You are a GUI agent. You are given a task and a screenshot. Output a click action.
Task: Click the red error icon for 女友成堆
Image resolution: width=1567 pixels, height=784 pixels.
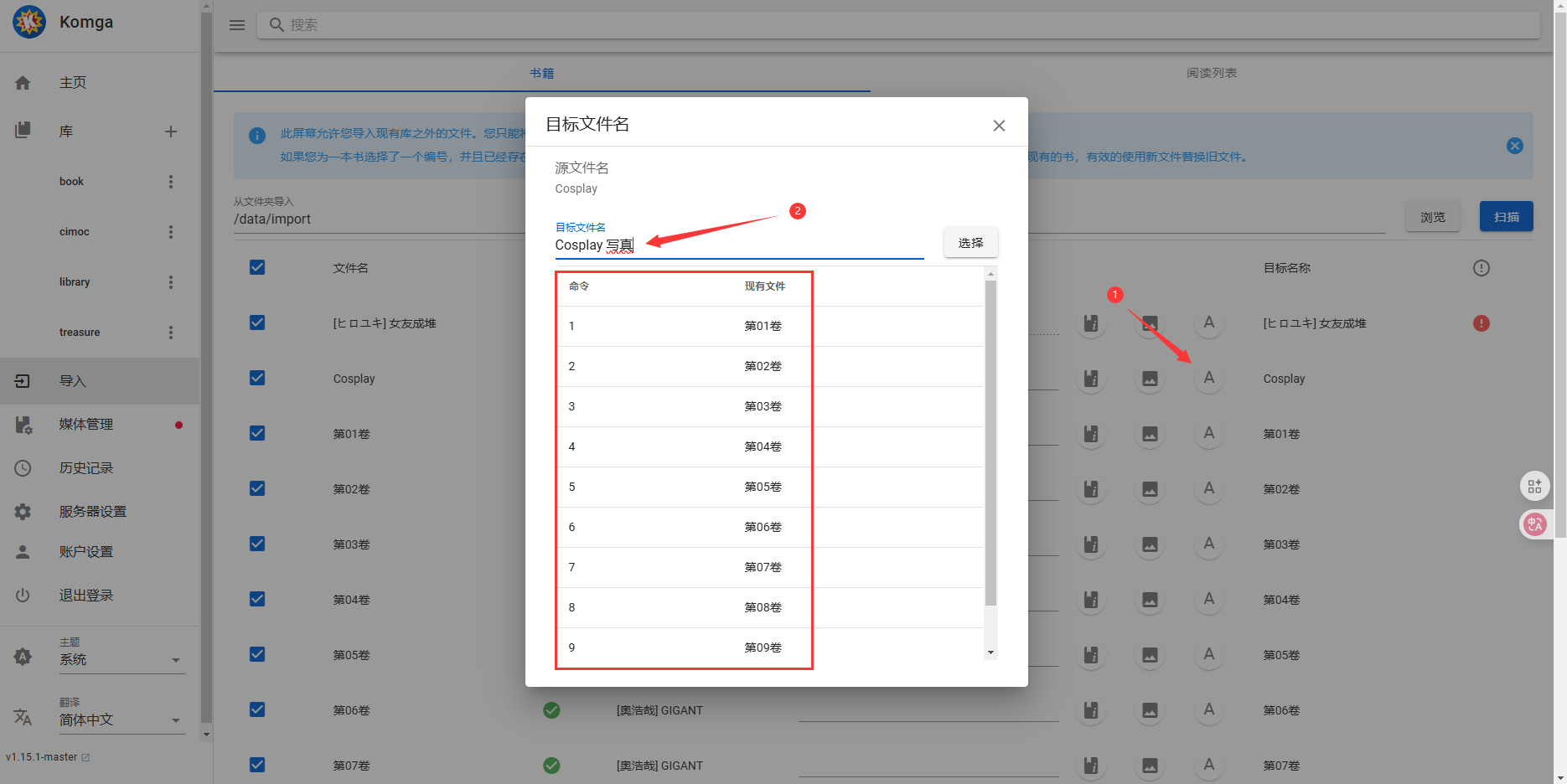1481,323
